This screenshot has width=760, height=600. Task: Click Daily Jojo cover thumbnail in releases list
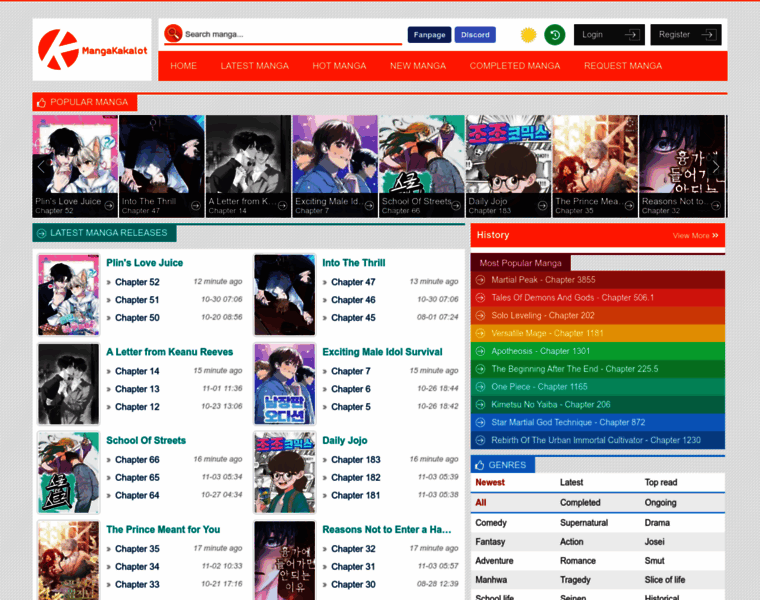(285, 473)
